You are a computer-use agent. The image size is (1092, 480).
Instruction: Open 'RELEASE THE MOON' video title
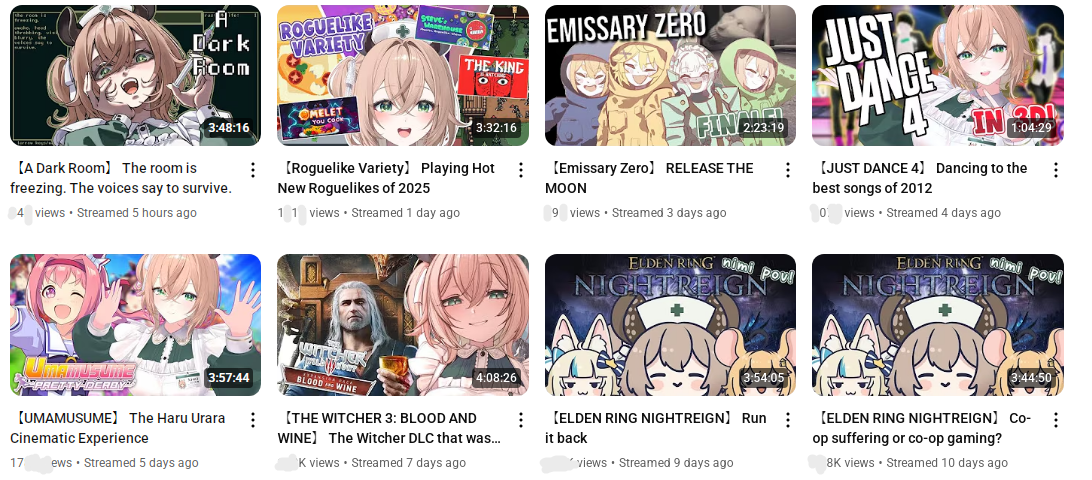pyautogui.click(x=649, y=178)
